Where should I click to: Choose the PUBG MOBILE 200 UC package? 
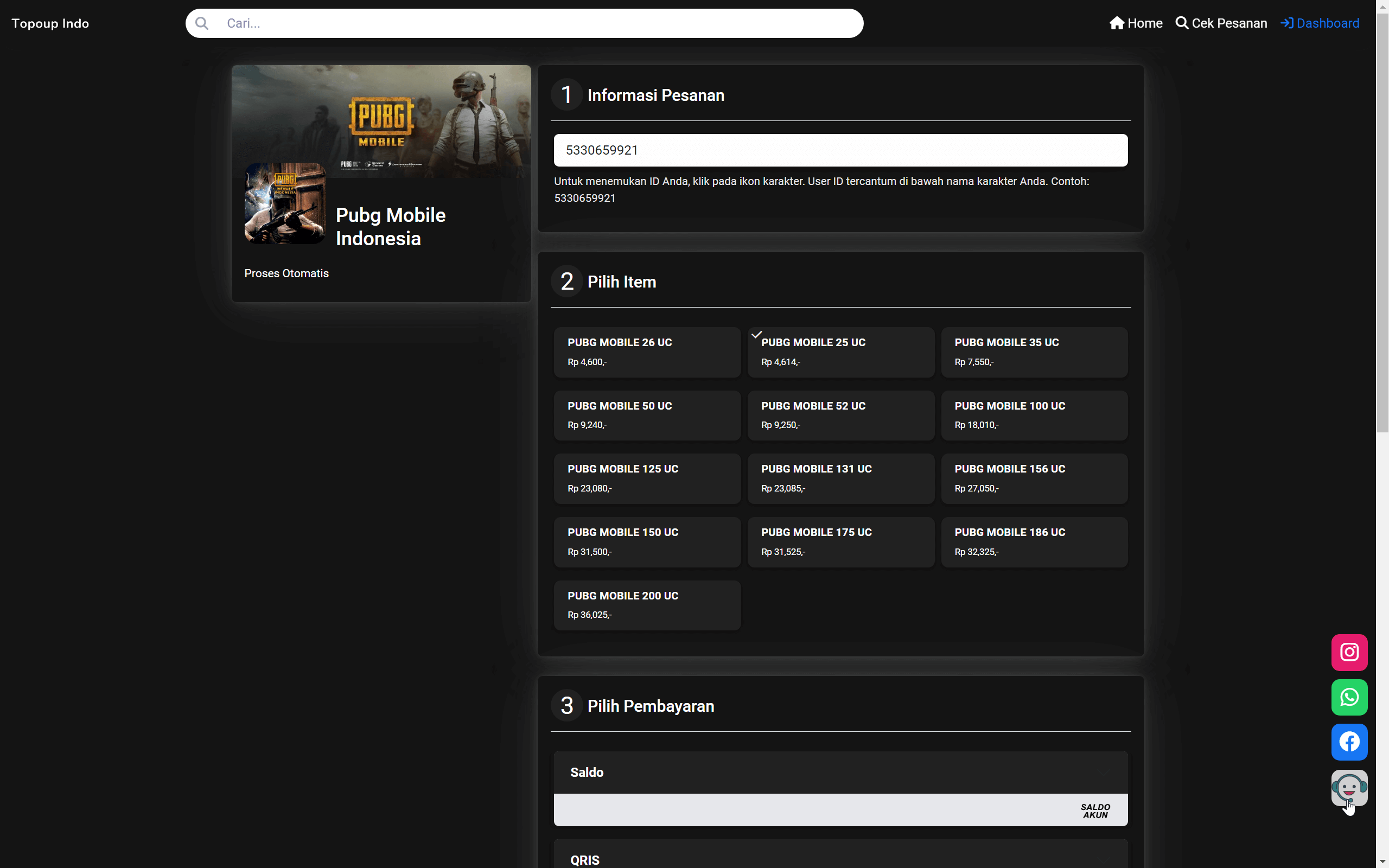click(647, 605)
